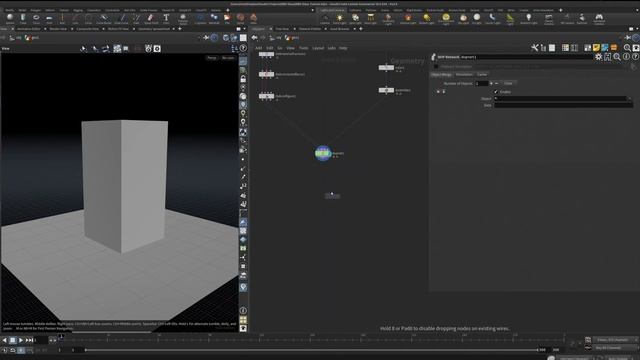The width and height of the screenshot is (640, 360).
Task: Click the frame range slider bar
Action: [311, 350]
